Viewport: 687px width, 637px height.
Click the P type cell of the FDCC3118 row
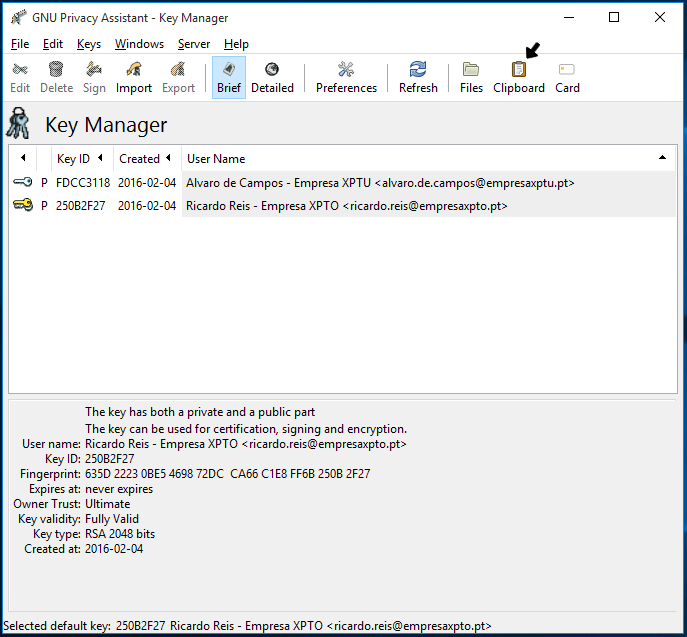point(44,183)
